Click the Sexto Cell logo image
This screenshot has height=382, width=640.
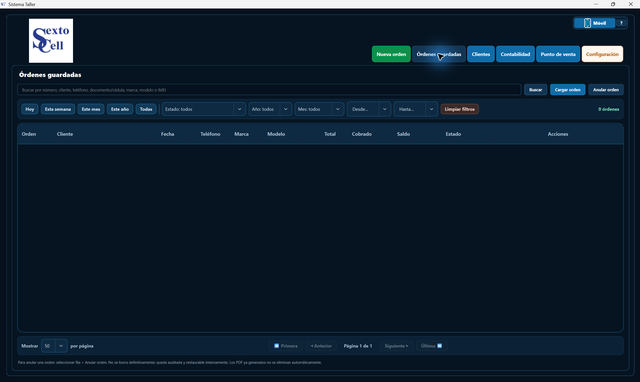point(51,41)
